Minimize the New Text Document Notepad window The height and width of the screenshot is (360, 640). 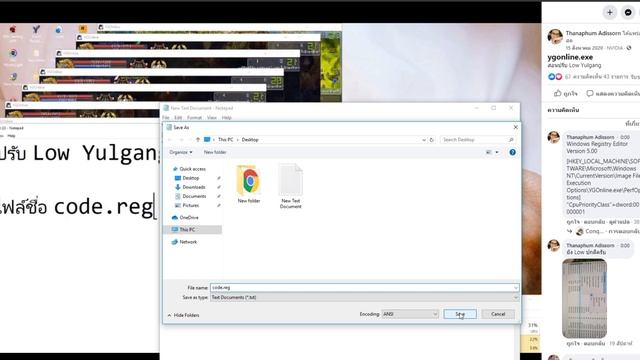click(x=476, y=108)
